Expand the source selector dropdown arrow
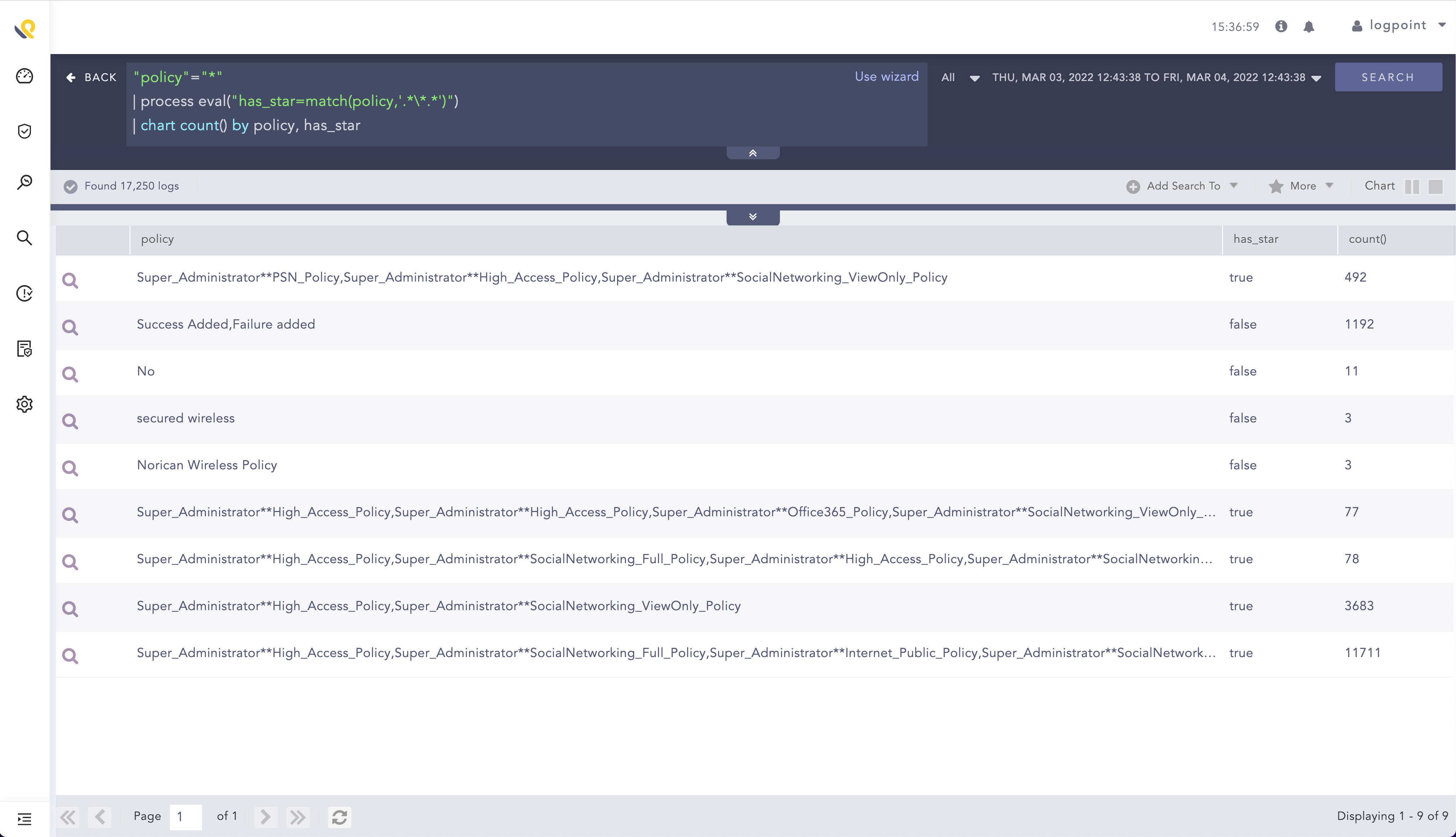1456x837 pixels. tap(975, 77)
